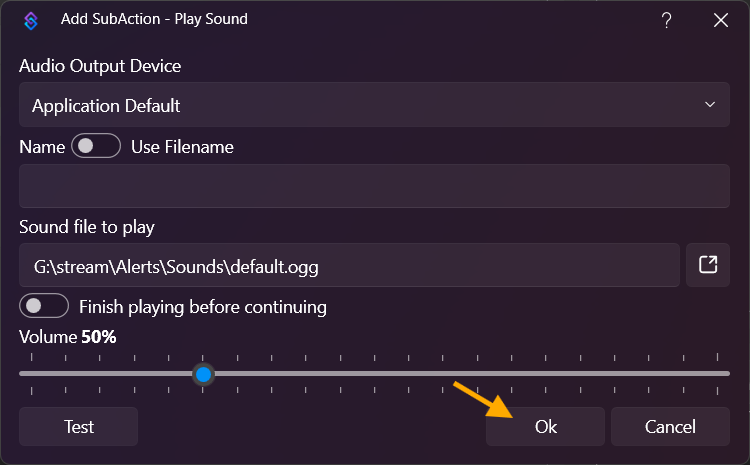Click the Test button
This screenshot has height=465, width=750.
click(79, 426)
